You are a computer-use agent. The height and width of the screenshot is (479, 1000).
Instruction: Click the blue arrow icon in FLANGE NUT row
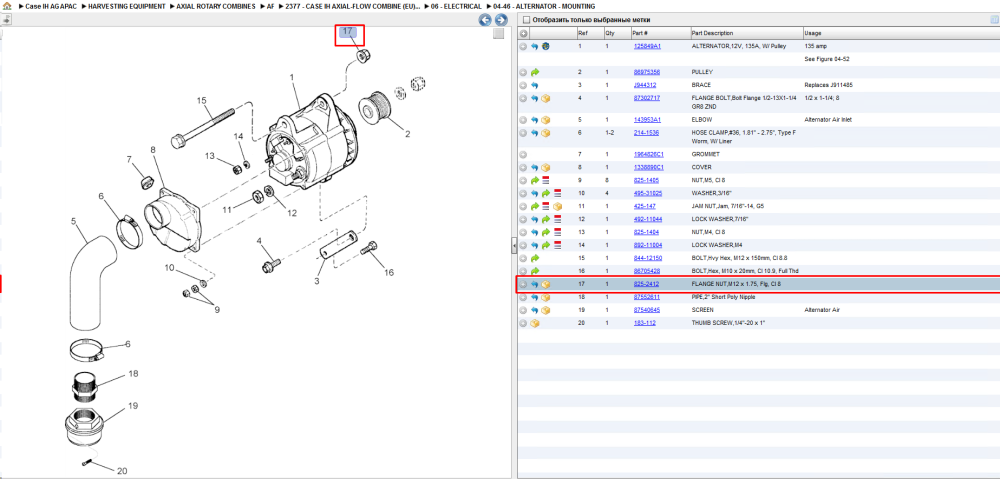[x=534, y=284]
